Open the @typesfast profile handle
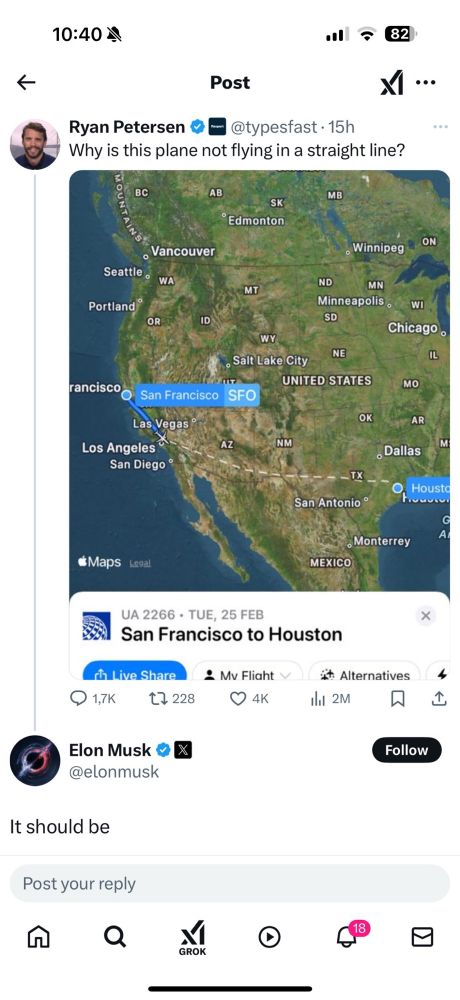 [x=273, y=127]
